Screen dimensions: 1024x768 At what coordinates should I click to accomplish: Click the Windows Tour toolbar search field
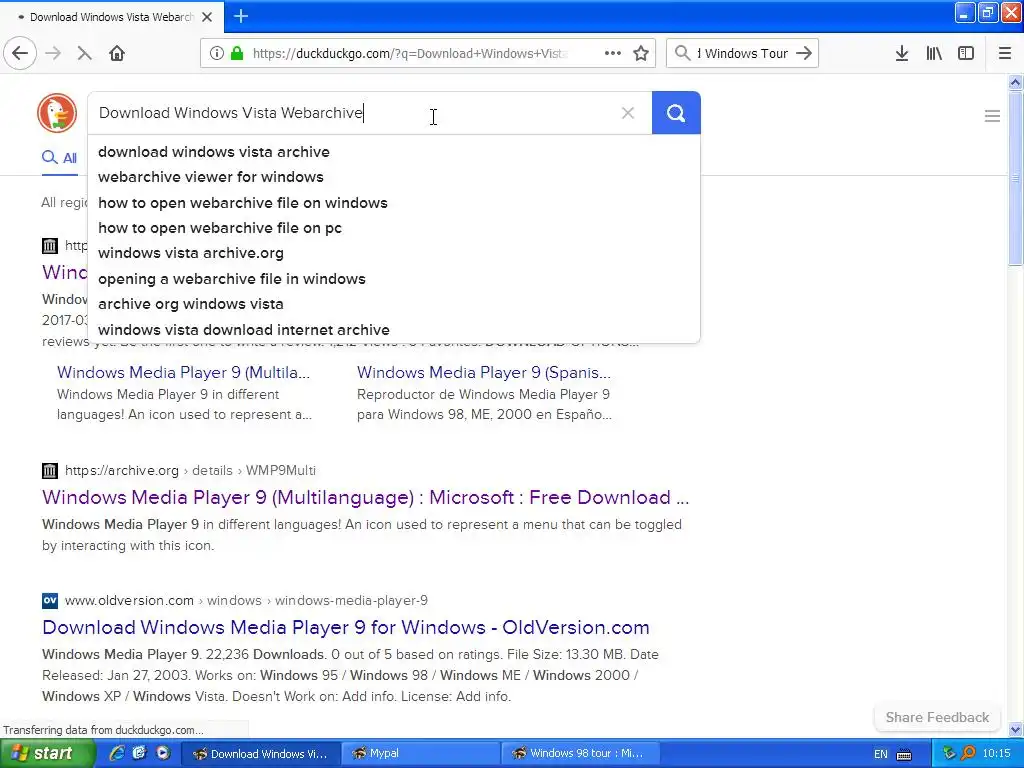point(744,54)
